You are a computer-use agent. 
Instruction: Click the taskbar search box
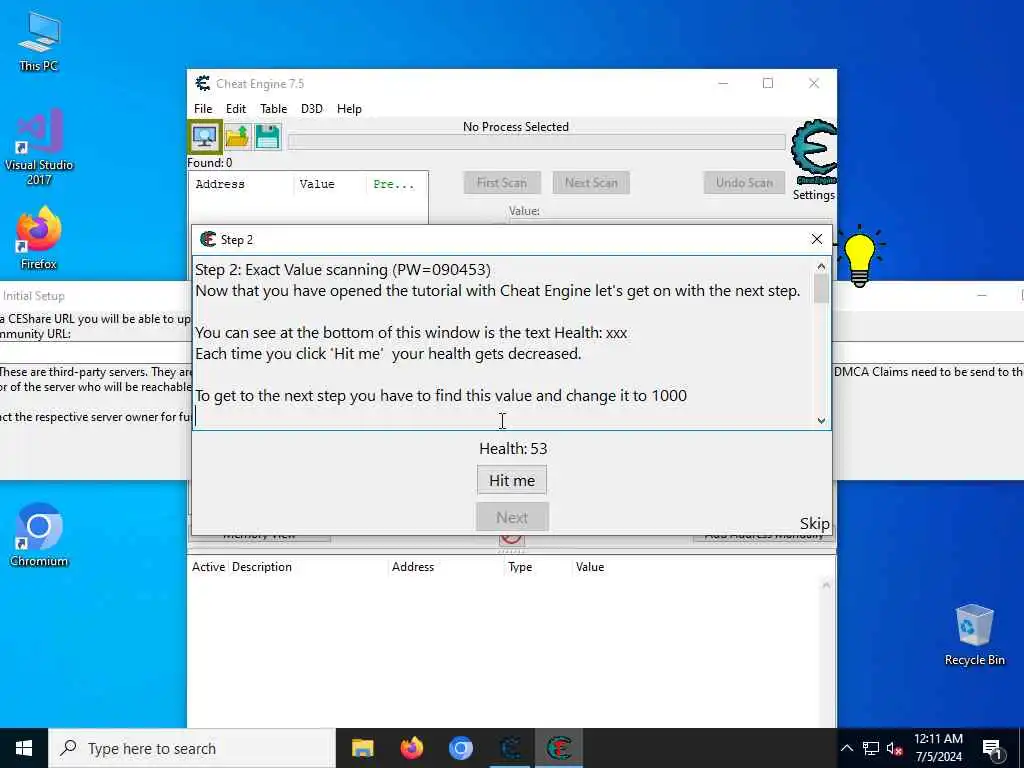191,748
